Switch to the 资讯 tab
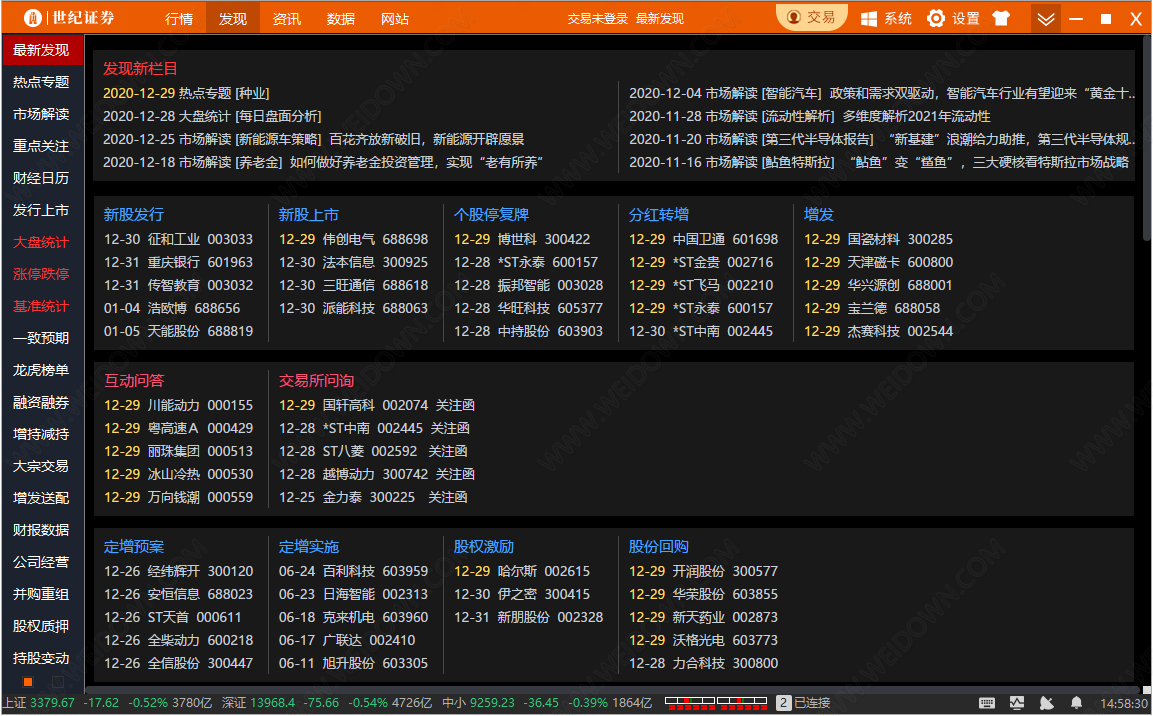This screenshot has height=716, width=1153. pos(287,18)
